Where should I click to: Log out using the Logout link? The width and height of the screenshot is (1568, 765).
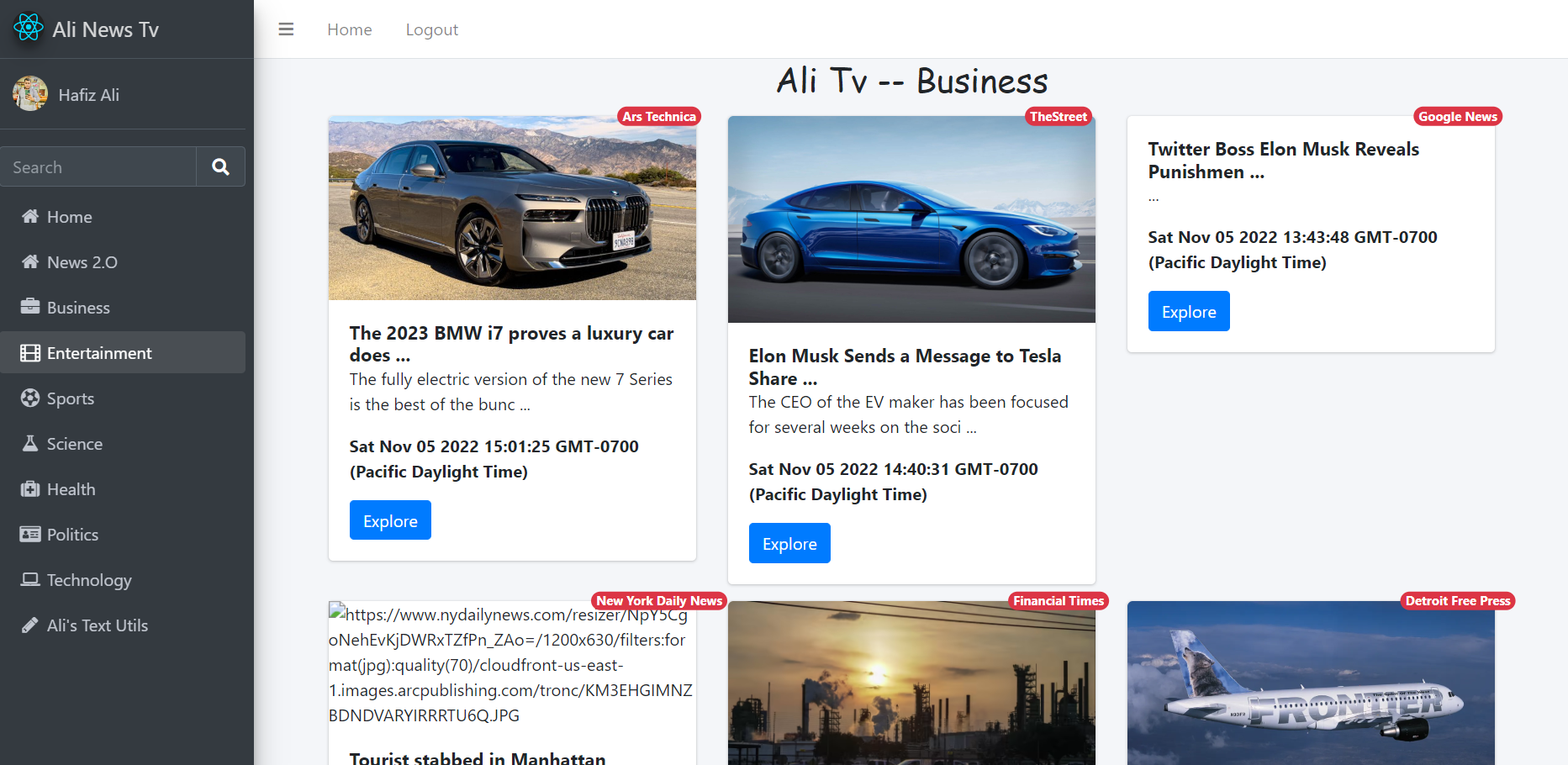431,29
